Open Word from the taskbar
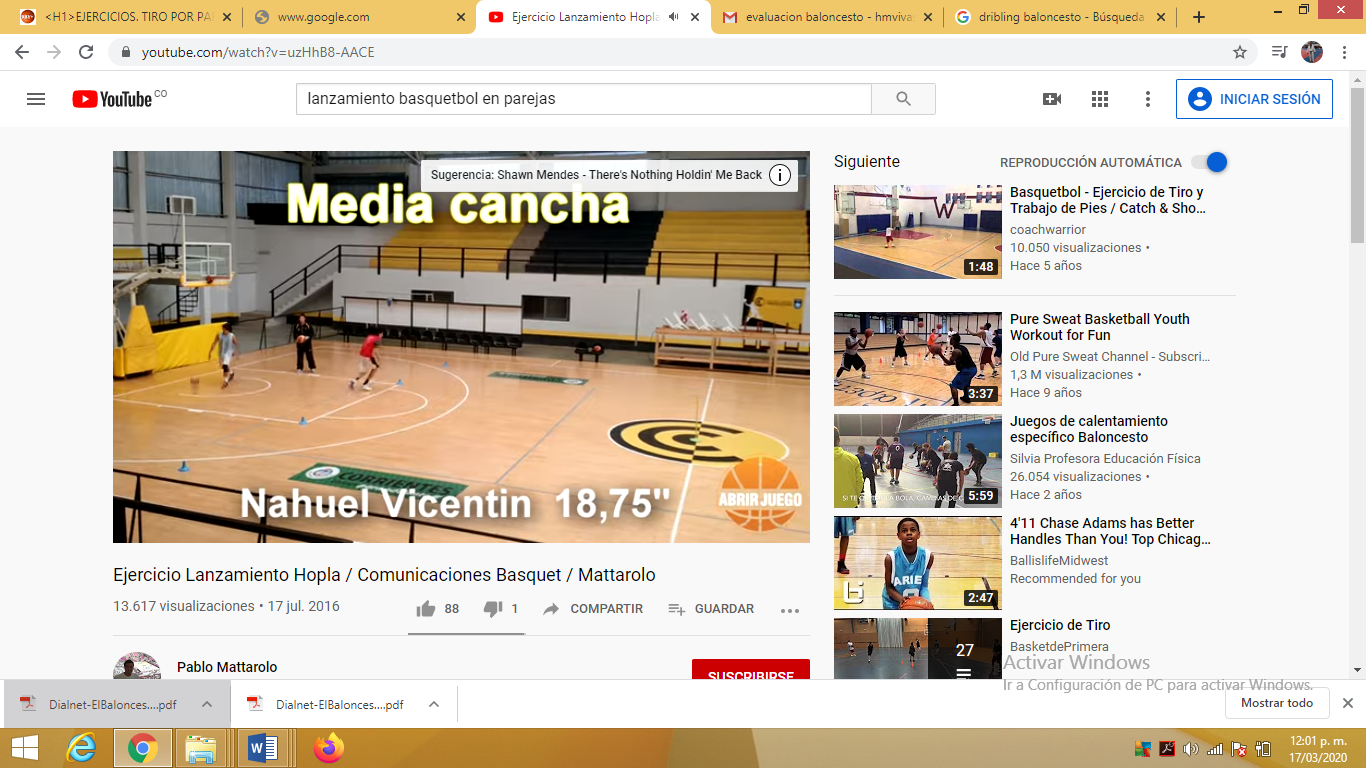This screenshot has width=1366, height=768. pyautogui.click(x=262, y=748)
